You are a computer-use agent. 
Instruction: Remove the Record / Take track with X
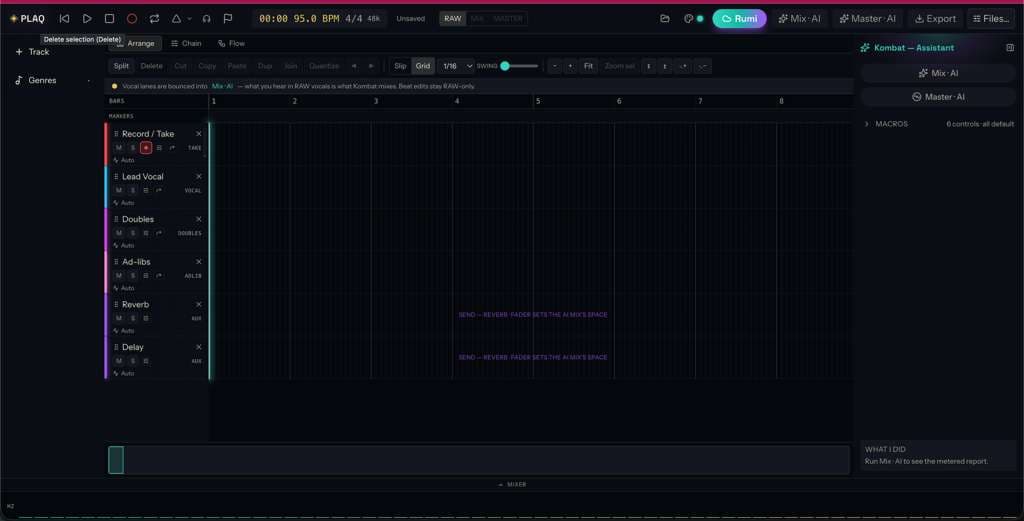pos(199,134)
